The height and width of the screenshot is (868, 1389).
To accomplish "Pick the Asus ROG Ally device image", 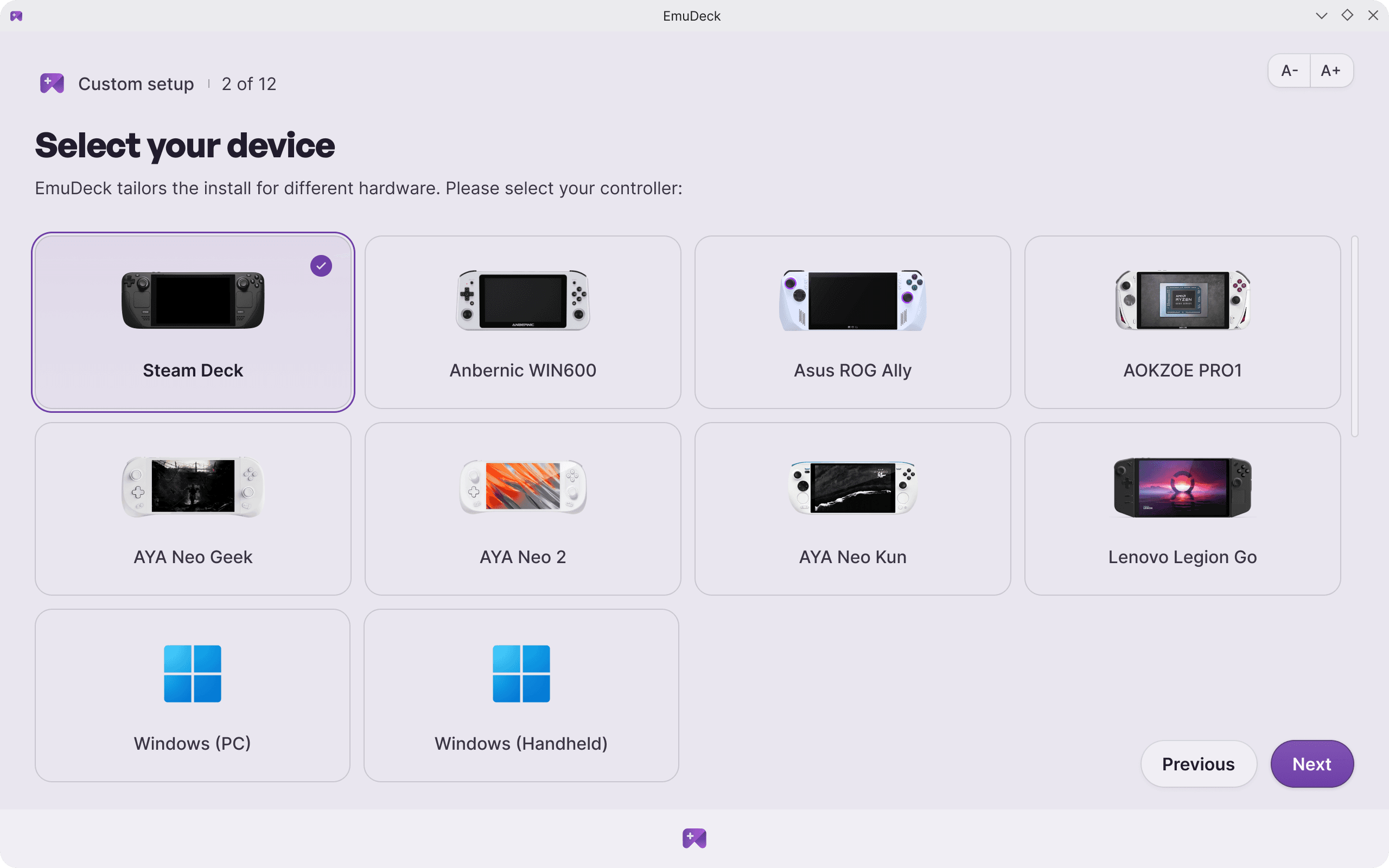I will 852,299.
